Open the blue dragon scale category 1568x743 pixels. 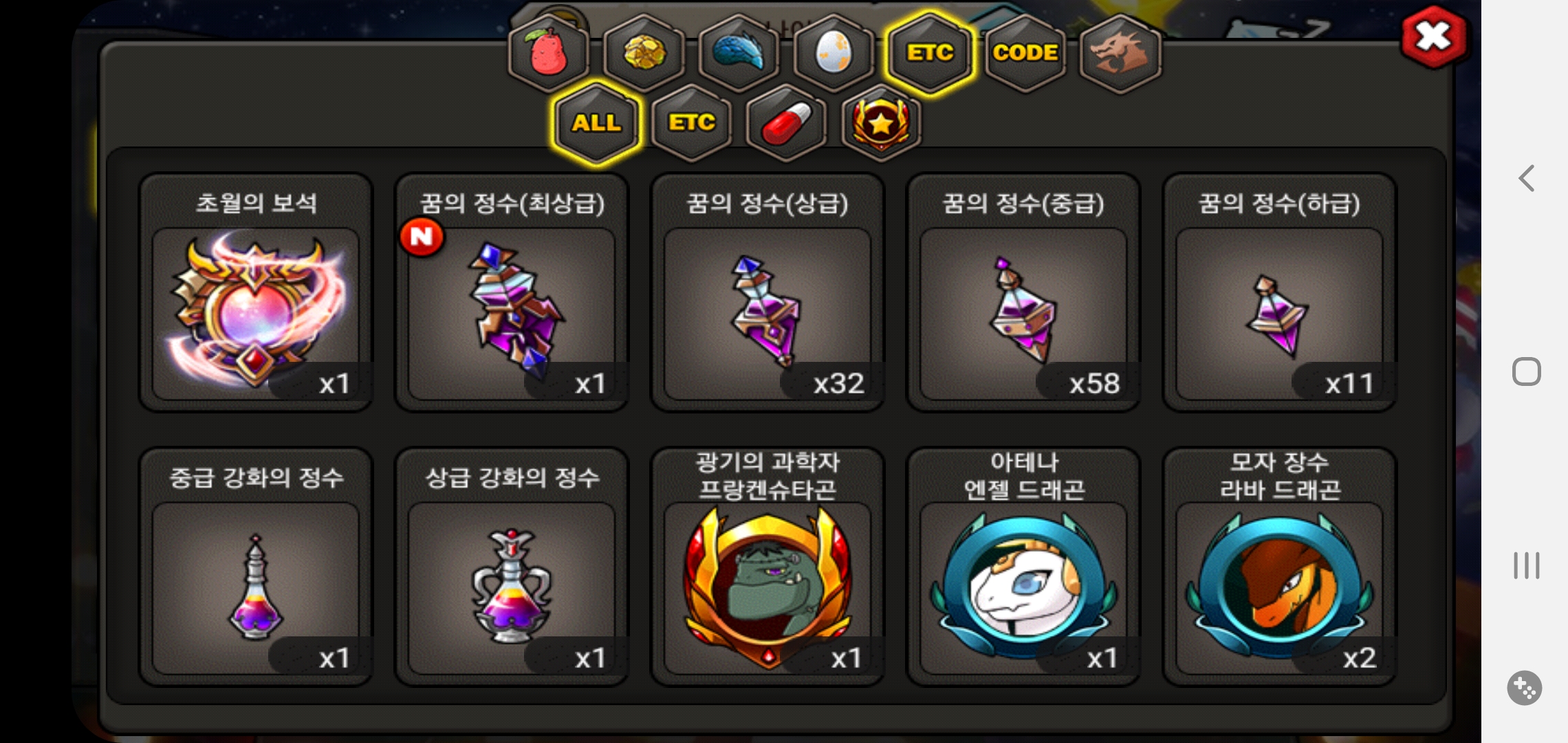739,54
